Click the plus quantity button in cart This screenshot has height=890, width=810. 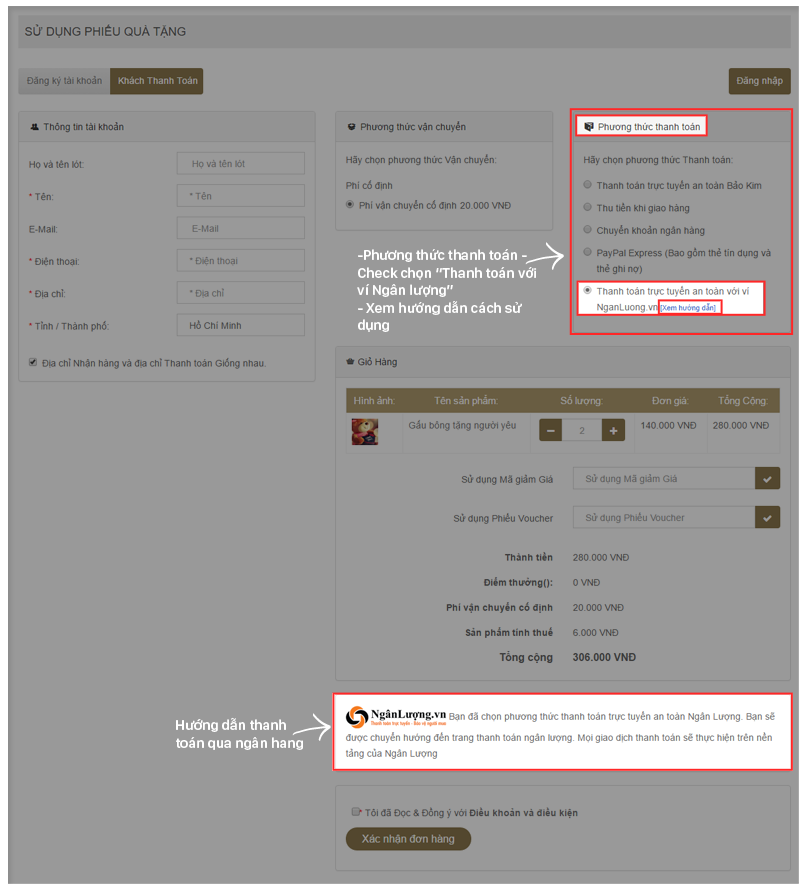613,430
